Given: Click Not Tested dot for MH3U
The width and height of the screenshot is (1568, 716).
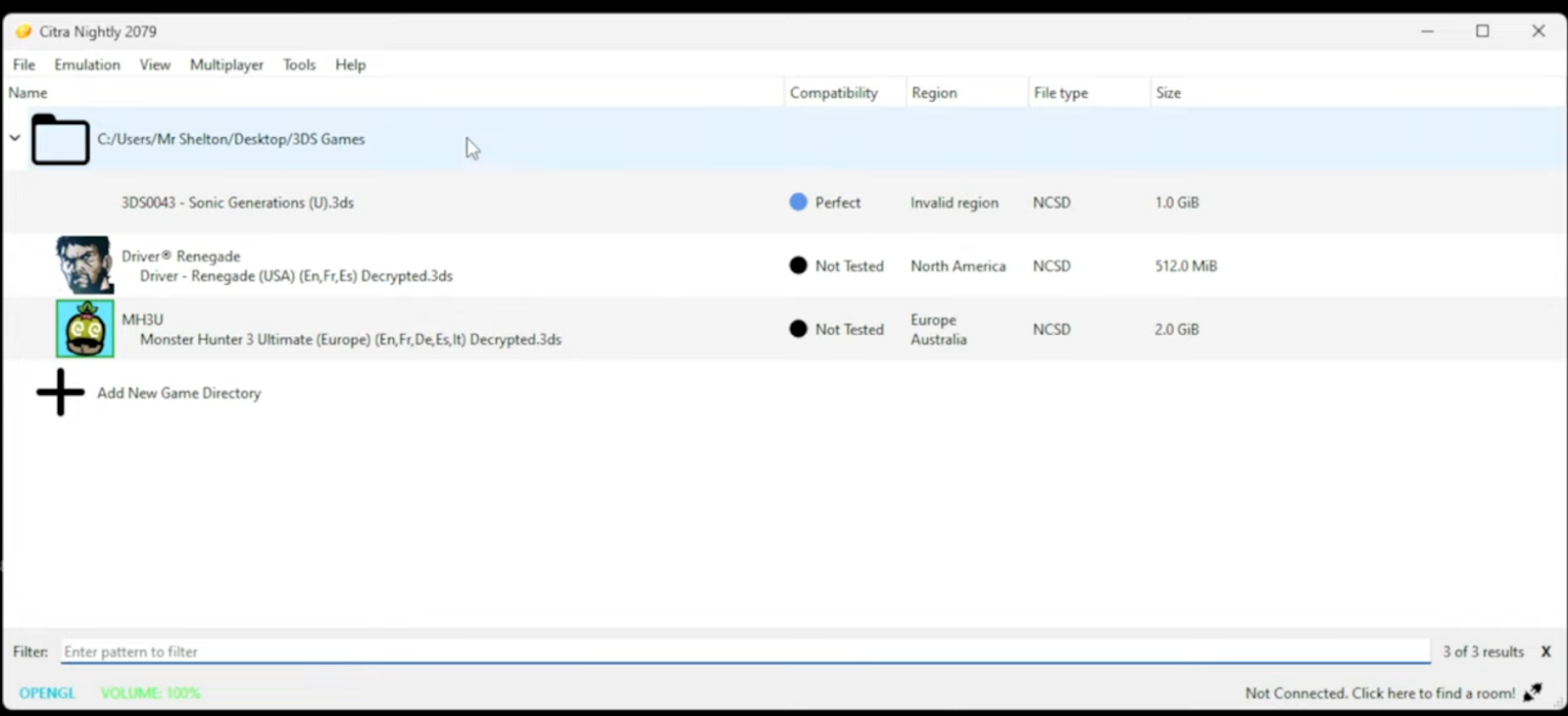Looking at the screenshot, I should 798,329.
